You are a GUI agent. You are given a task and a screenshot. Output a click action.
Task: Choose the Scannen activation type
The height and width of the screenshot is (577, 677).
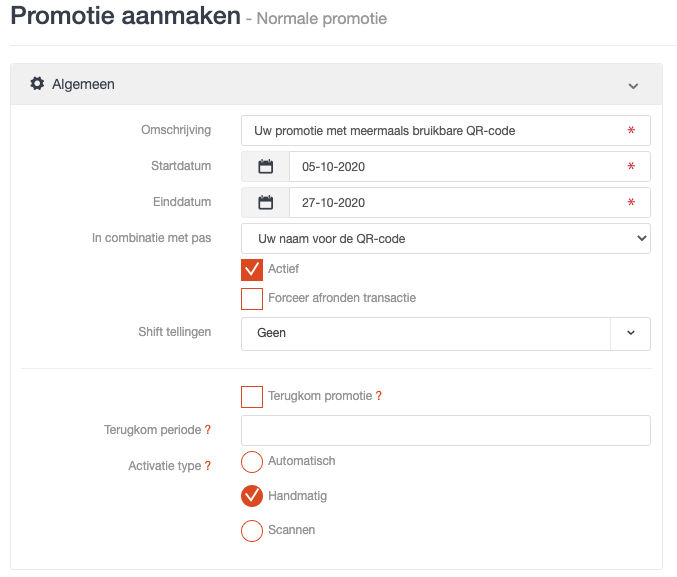252,531
